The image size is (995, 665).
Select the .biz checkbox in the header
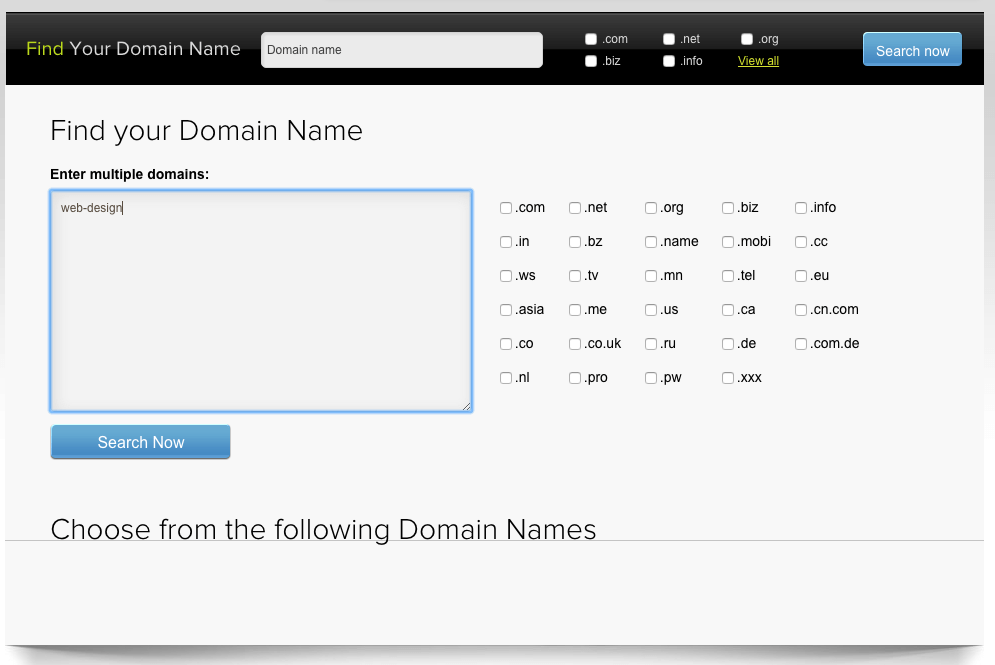(x=591, y=60)
